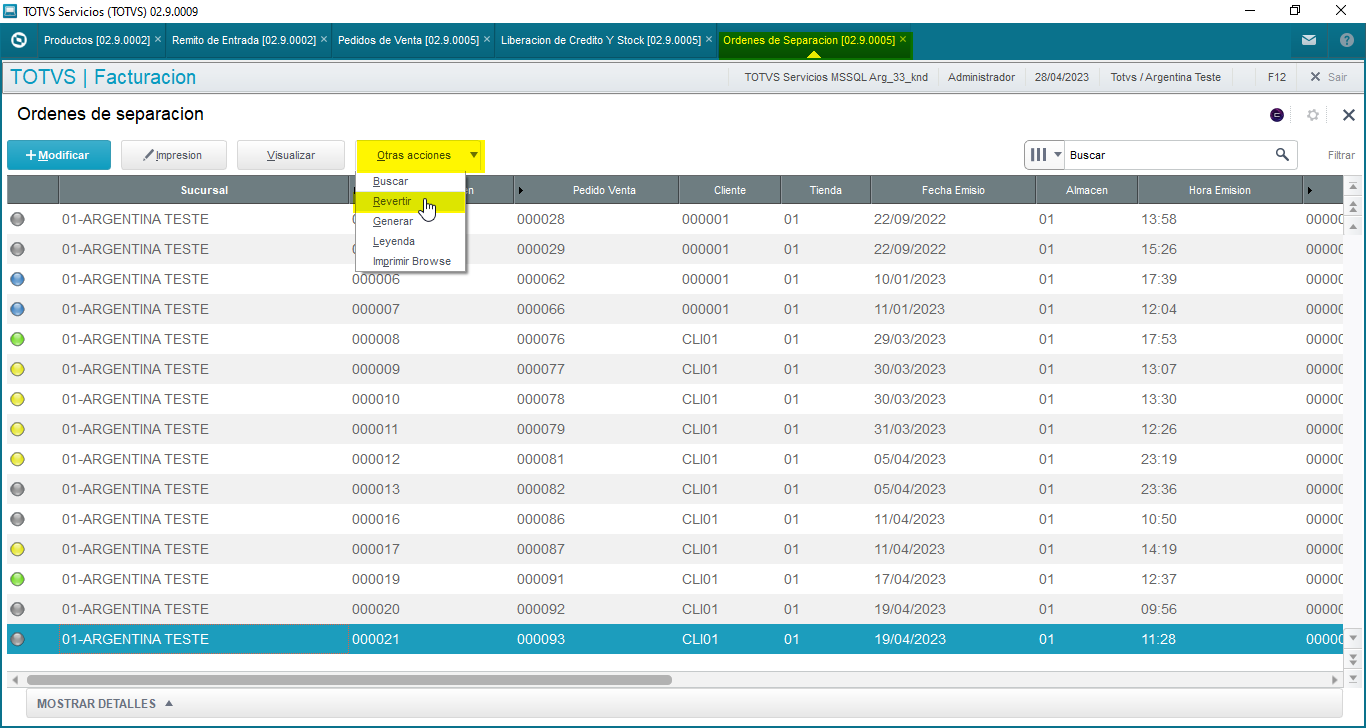This screenshot has height=728, width=1366.
Task: Switch to Productos tab
Action: point(96,40)
